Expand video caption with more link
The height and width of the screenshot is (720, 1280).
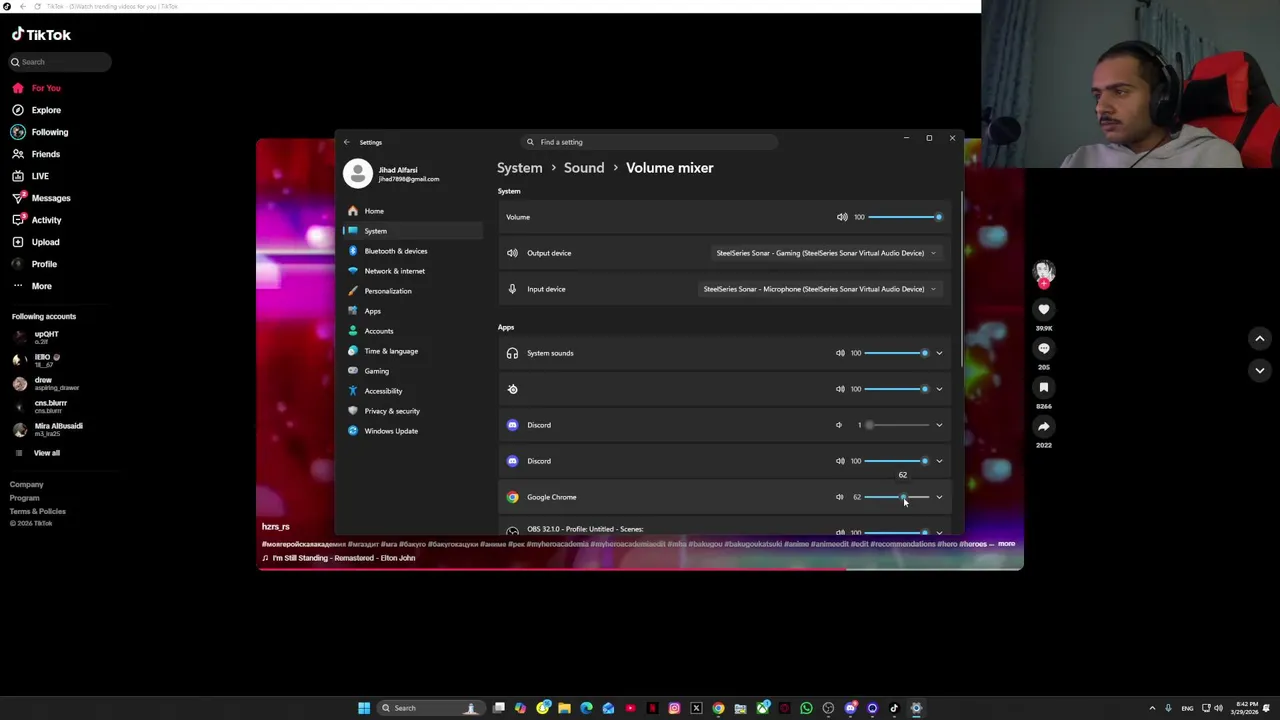[1006, 544]
